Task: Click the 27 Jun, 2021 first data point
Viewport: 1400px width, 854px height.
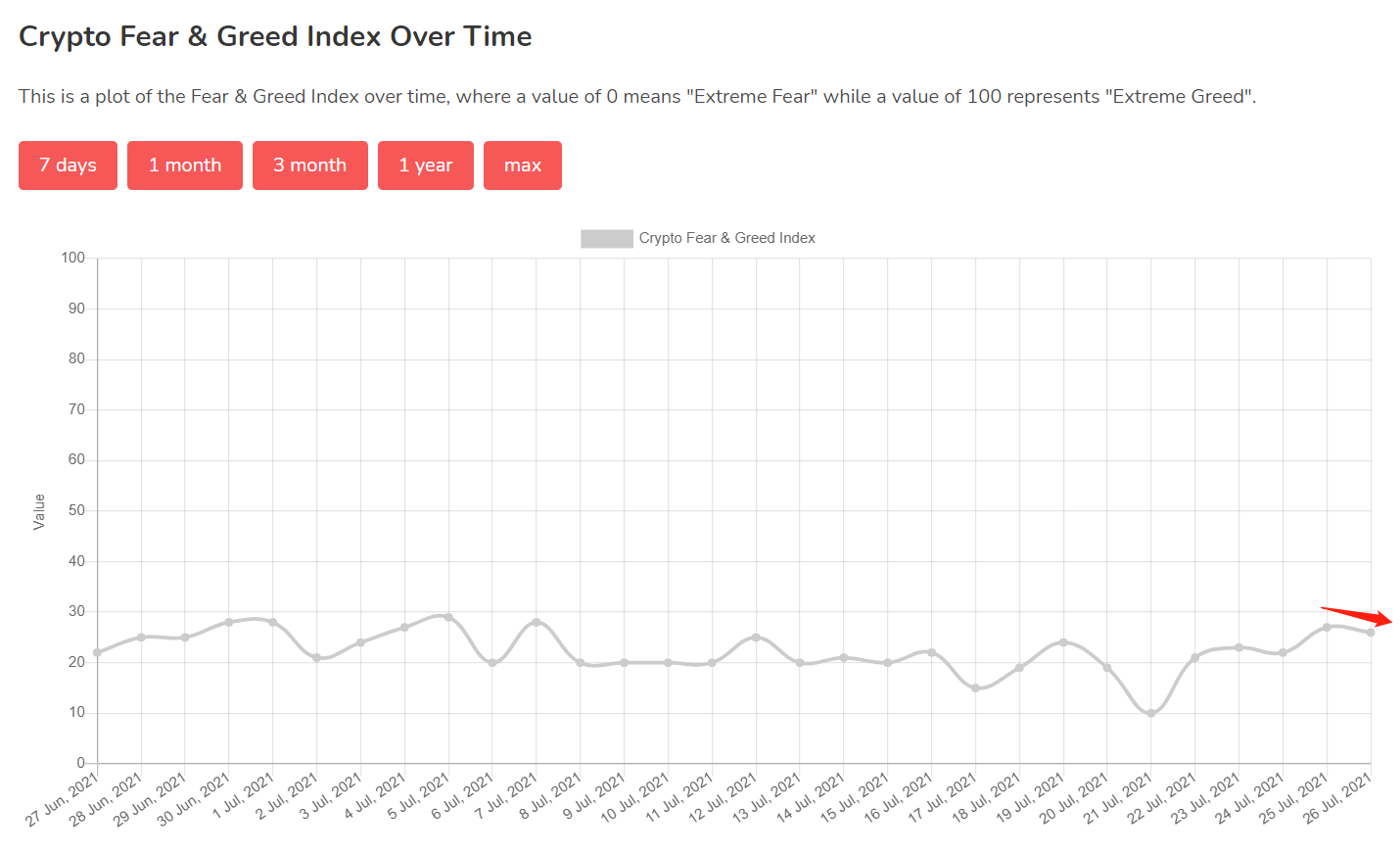Action: pyautogui.click(x=98, y=652)
